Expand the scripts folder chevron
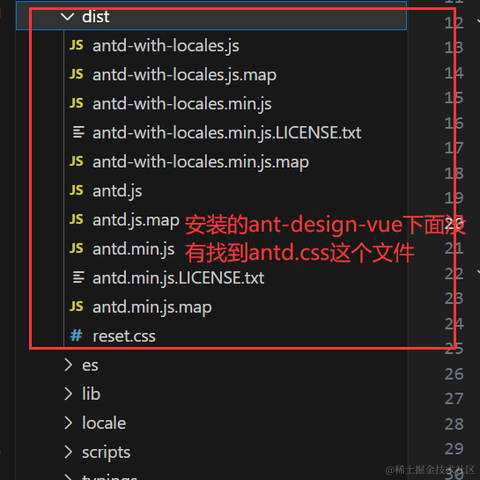This screenshot has height=480, width=480. 68,452
